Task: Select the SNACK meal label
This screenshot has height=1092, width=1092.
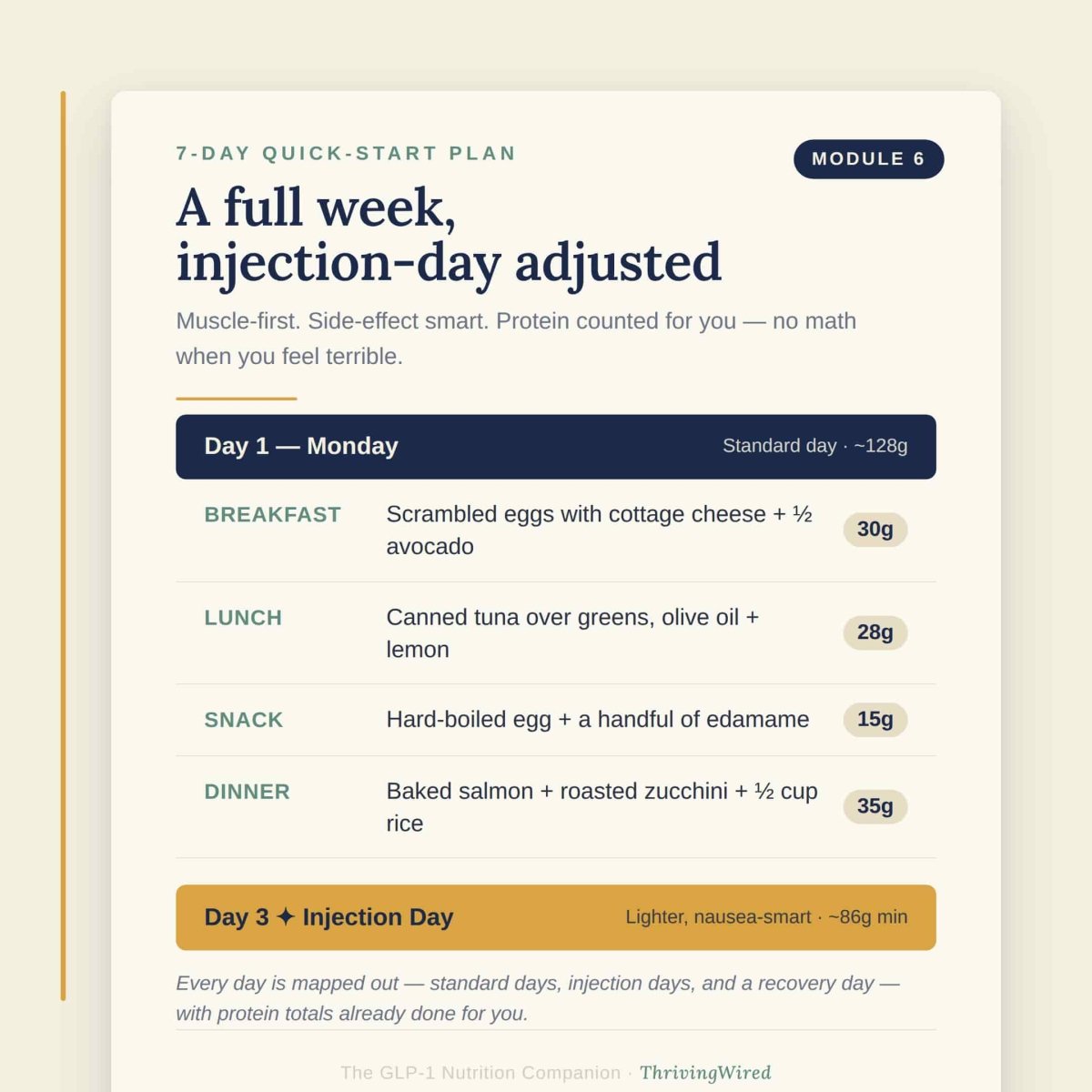Action: tap(243, 720)
